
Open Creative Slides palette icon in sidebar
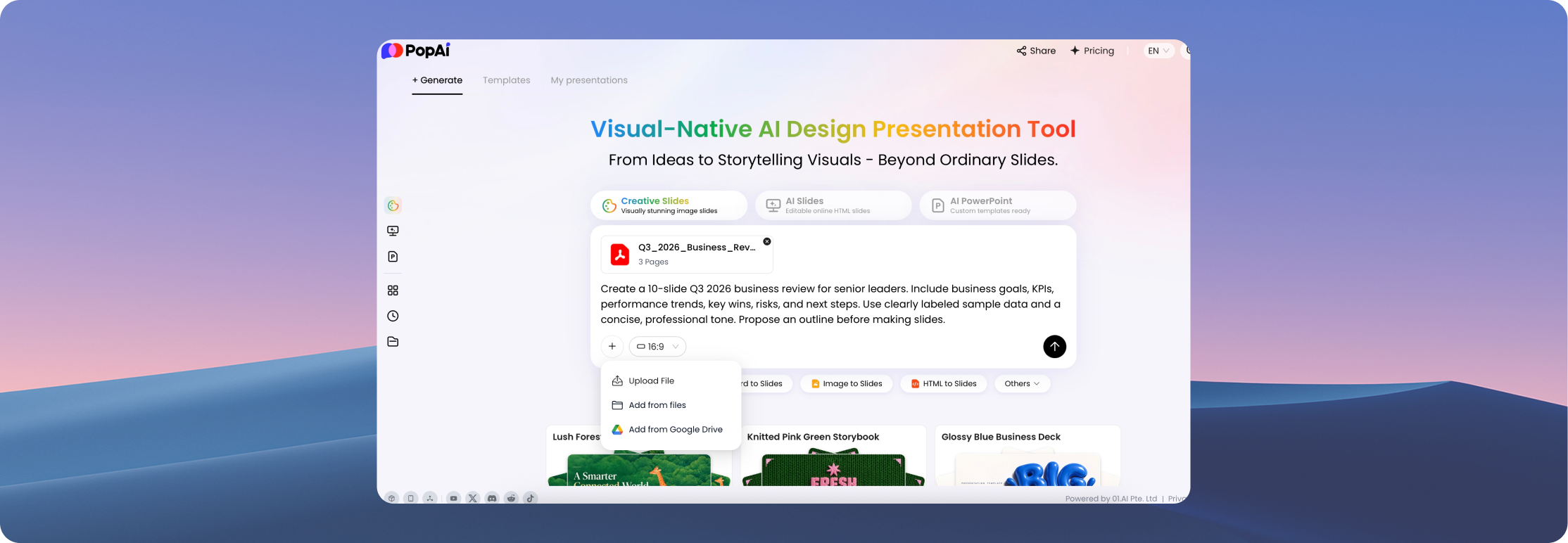pyautogui.click(x=393, y=205)
